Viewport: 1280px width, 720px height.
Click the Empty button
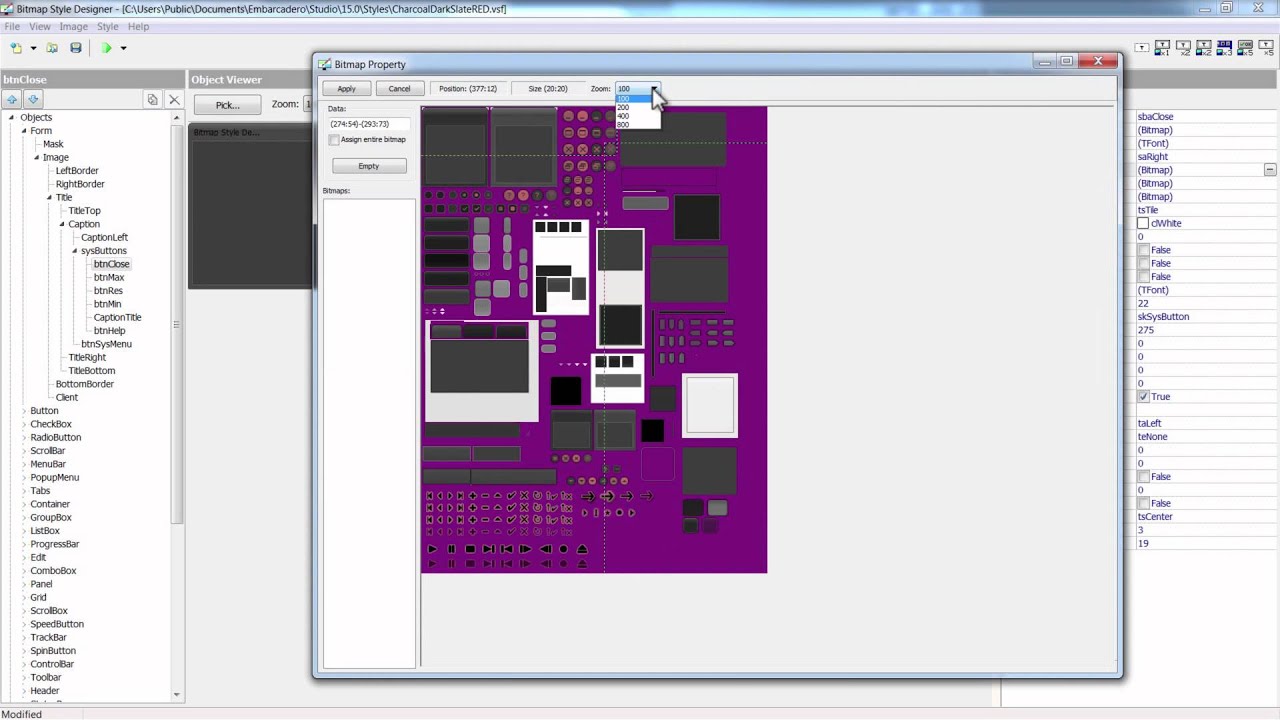pos(369,166)
